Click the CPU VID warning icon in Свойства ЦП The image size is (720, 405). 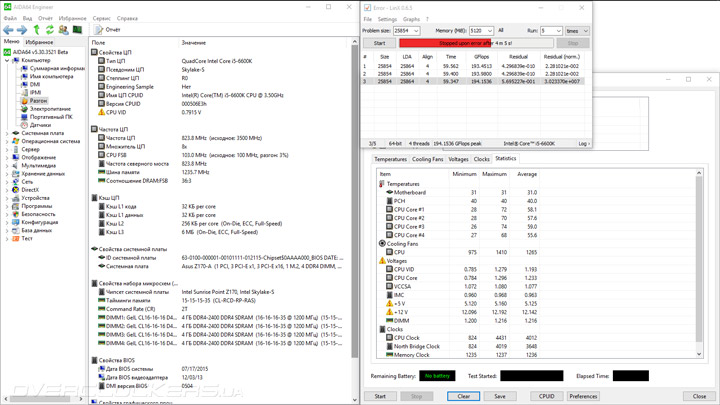coord(101,112)
